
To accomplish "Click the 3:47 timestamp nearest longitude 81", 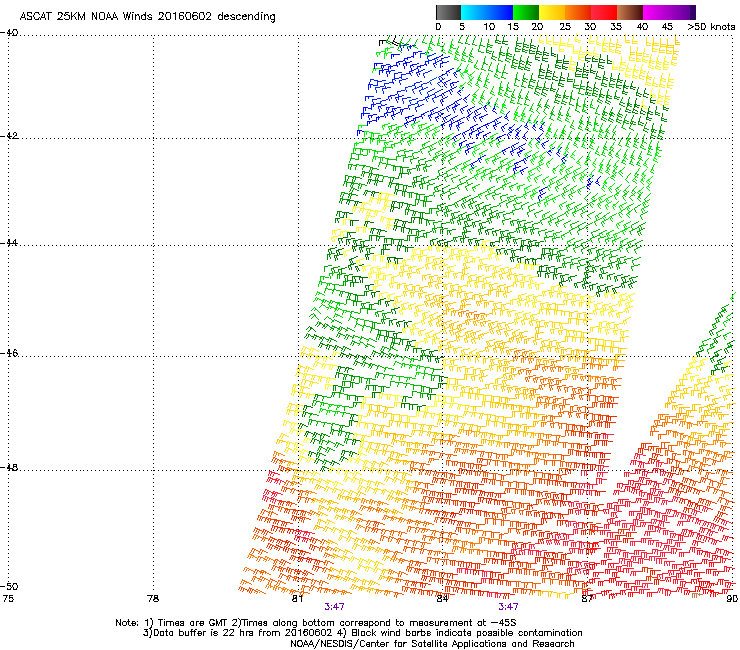I will coord(334,607).
